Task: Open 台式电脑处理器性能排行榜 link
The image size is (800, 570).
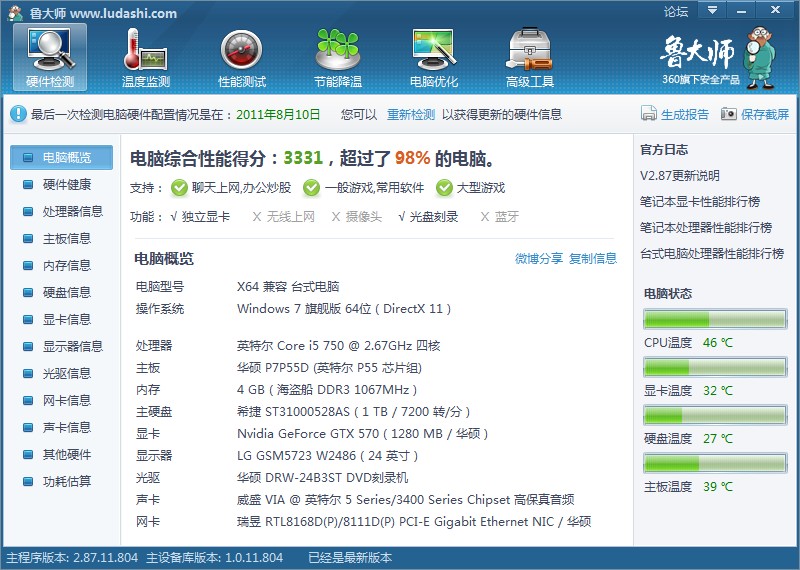Action: click(x=712, y=254)
